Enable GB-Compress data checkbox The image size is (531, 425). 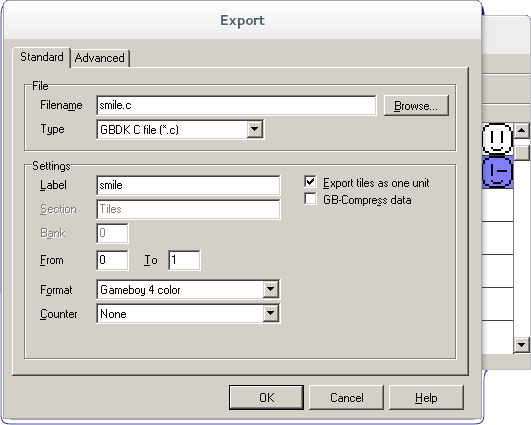(310, 199)
